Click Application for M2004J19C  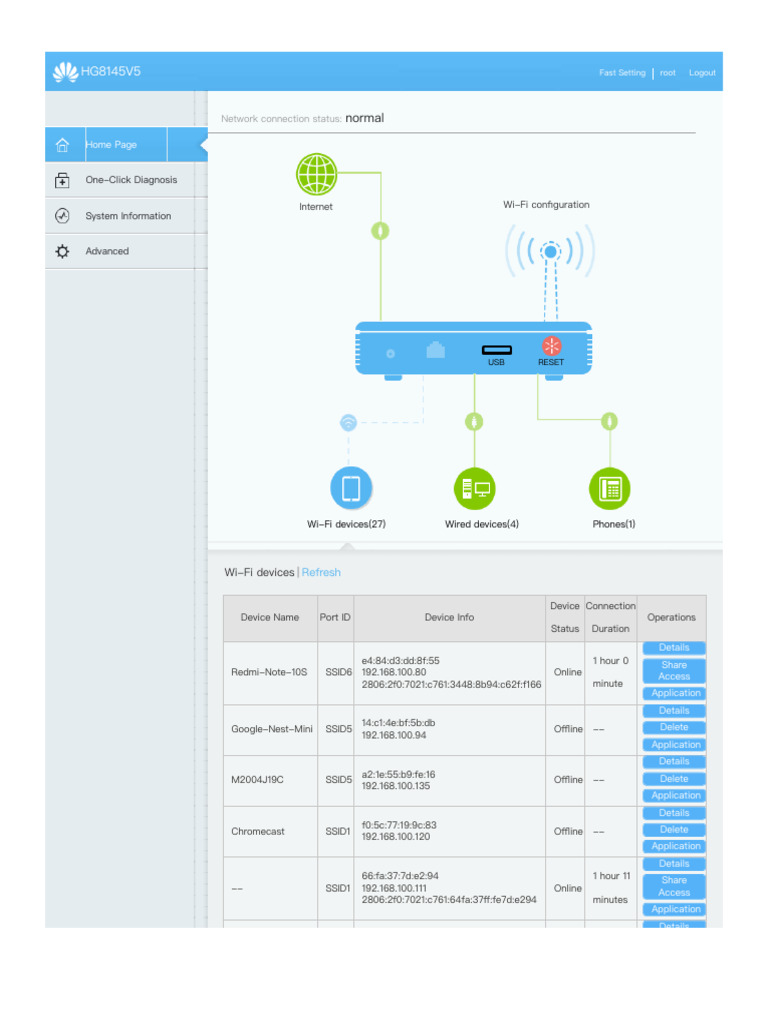[674, 796]
